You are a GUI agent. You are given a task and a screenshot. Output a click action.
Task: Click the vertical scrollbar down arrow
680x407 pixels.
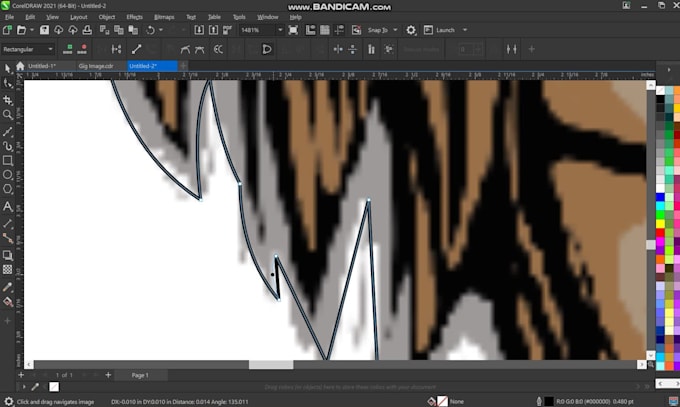pyautogui.click(x=651, y=355)
